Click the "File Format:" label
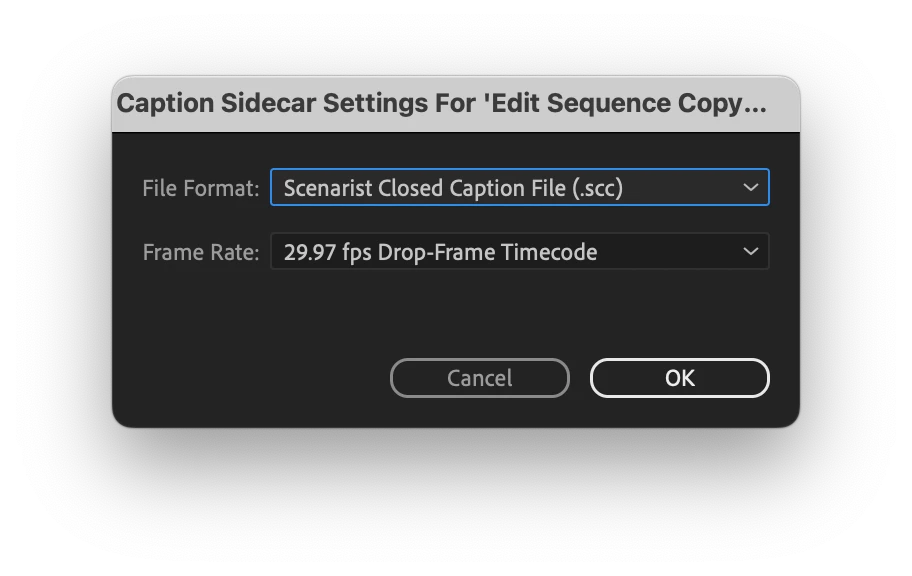The width and height of the screenshot is (912, 576). 201,188
